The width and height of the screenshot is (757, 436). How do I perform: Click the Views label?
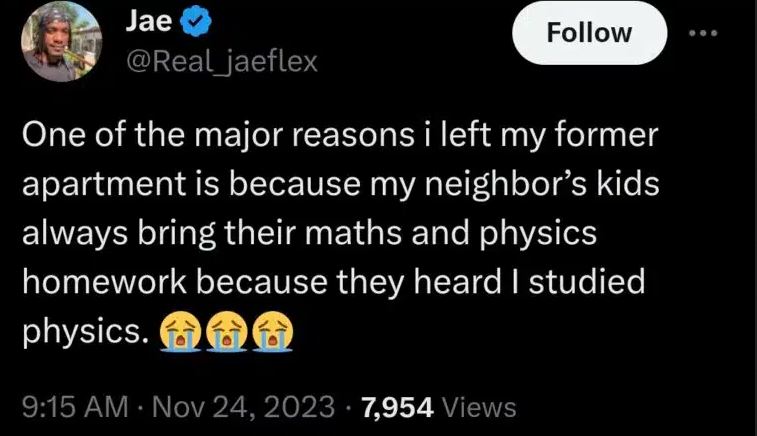point(479,407)
